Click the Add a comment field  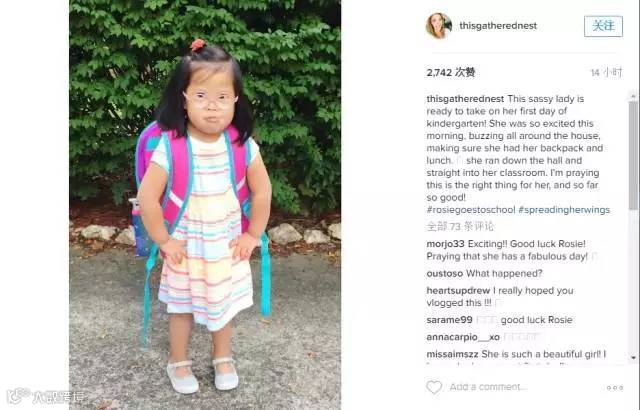tap(488, 387)
